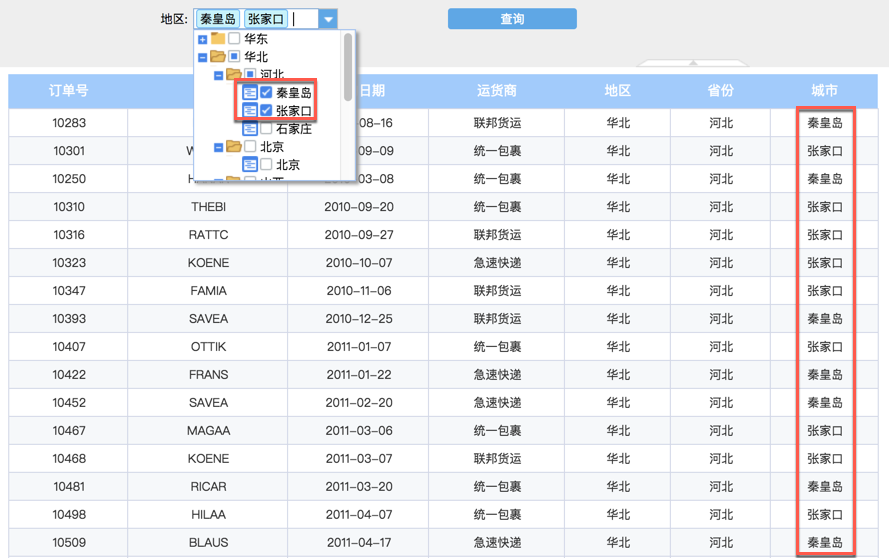Click the 华东 closed folder icon
The image size is (889, 558).
pyautogui.click(x=218, y=39)
